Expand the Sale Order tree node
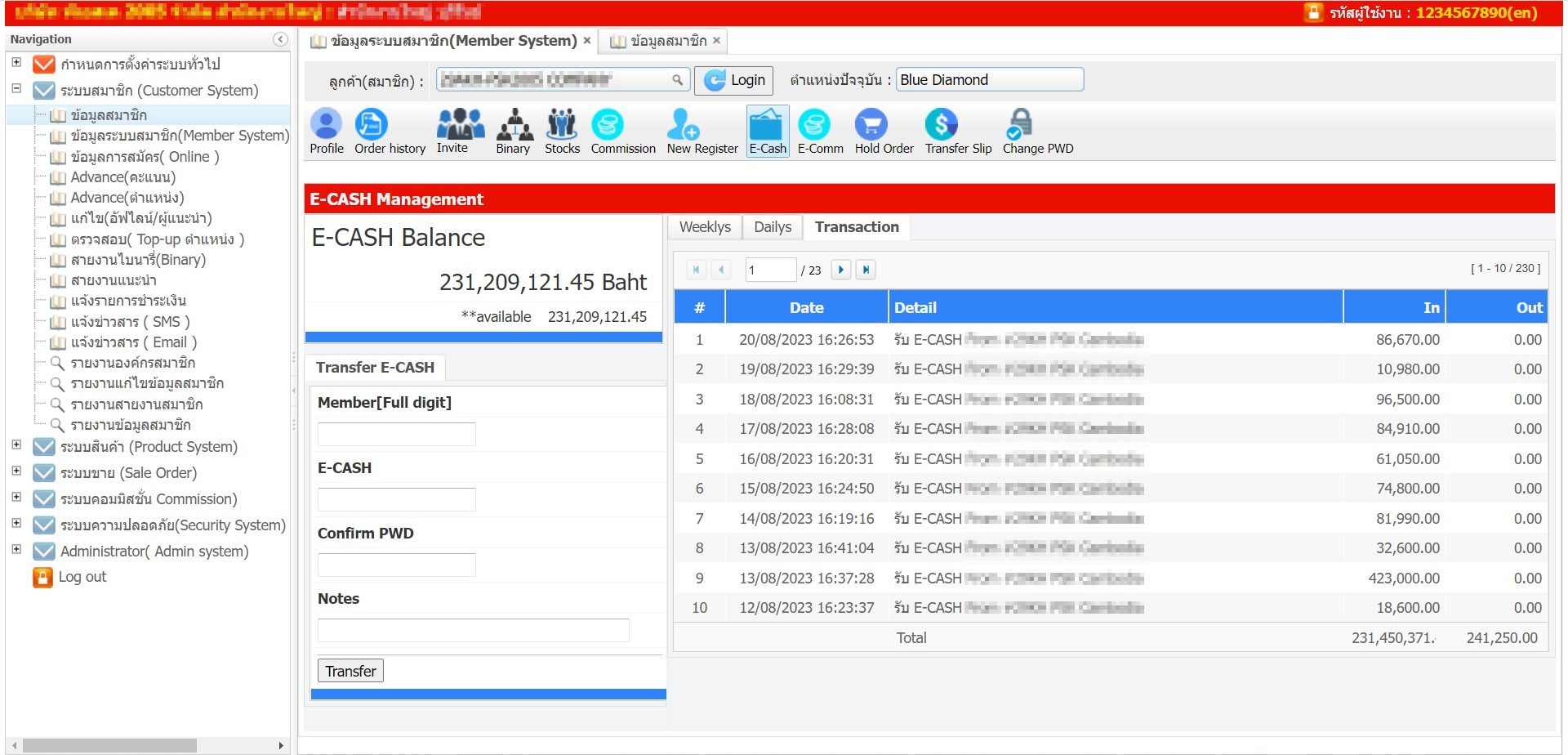 point(16,471)
